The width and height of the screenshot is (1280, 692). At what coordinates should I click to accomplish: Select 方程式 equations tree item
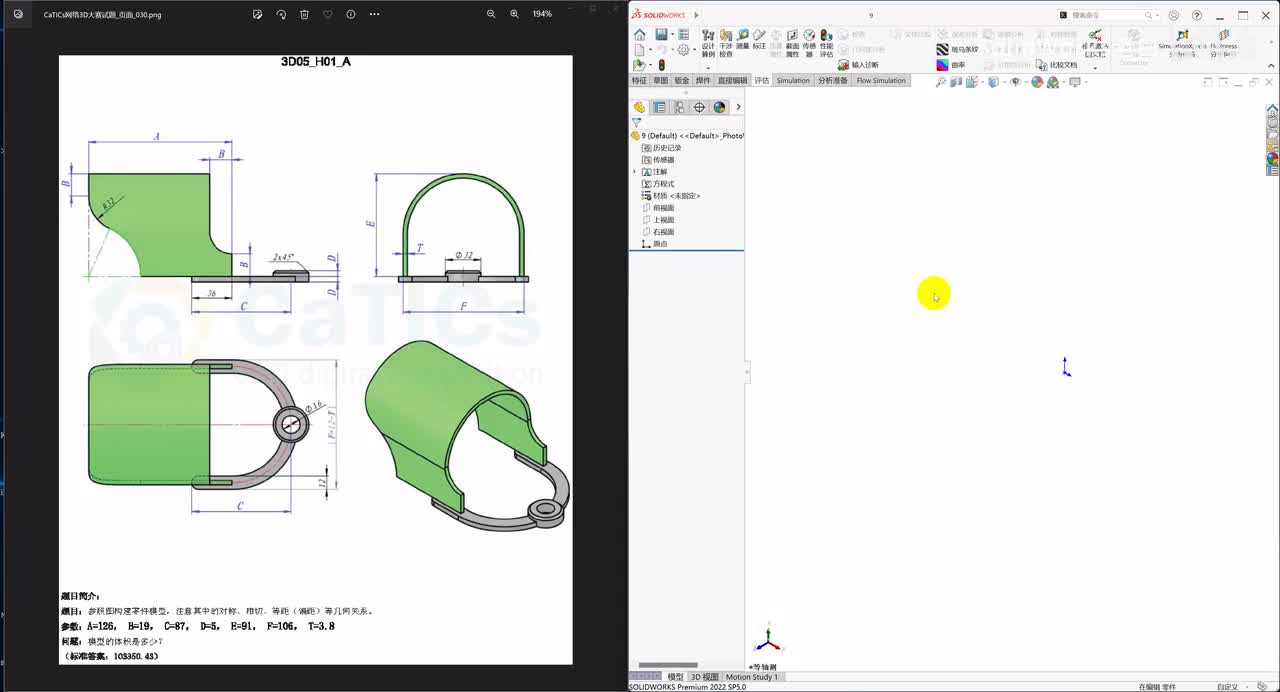coord(658,184)
